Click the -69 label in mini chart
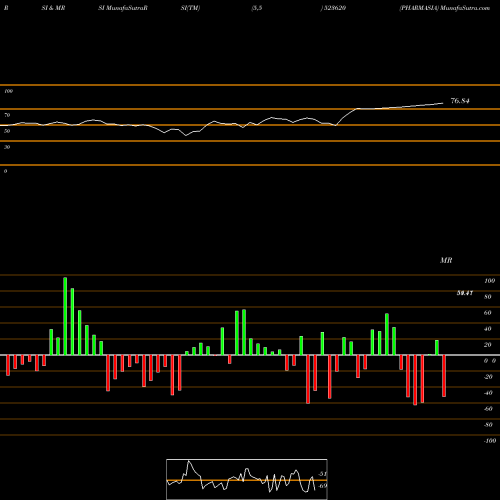 322,486
